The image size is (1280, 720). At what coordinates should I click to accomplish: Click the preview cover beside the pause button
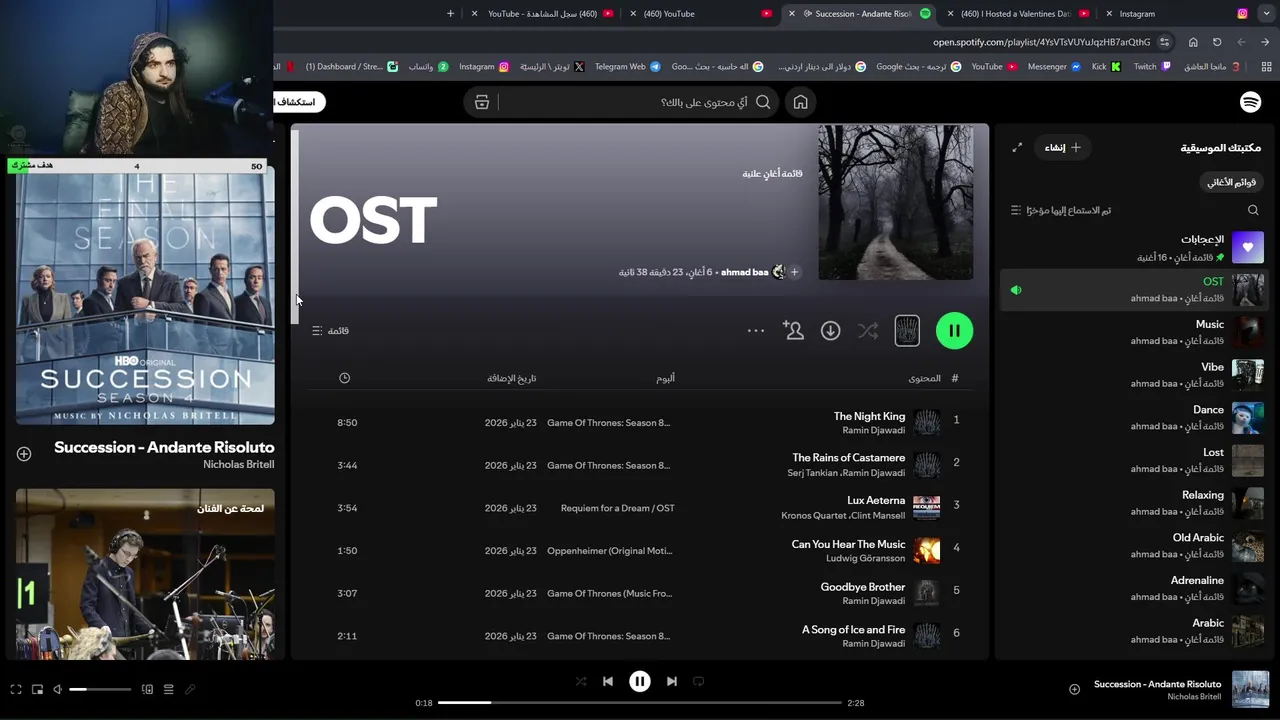pos(907,331)
